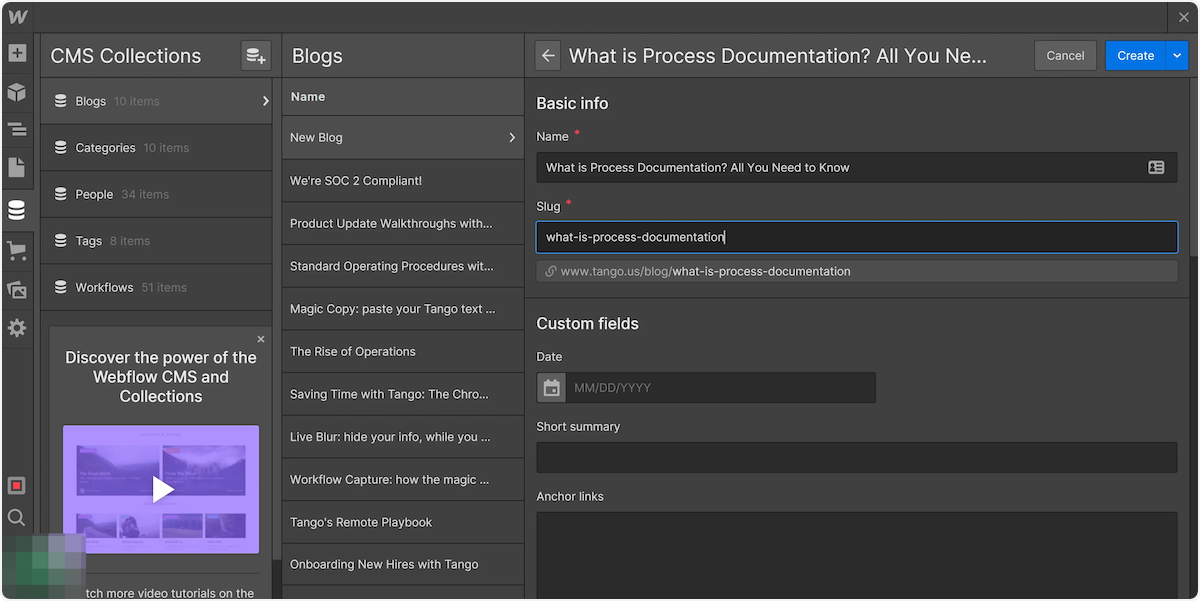This screenshot has width=1200, height=601.
Task: Play the CMS tutorial video
Action: (x=161, y=489)
